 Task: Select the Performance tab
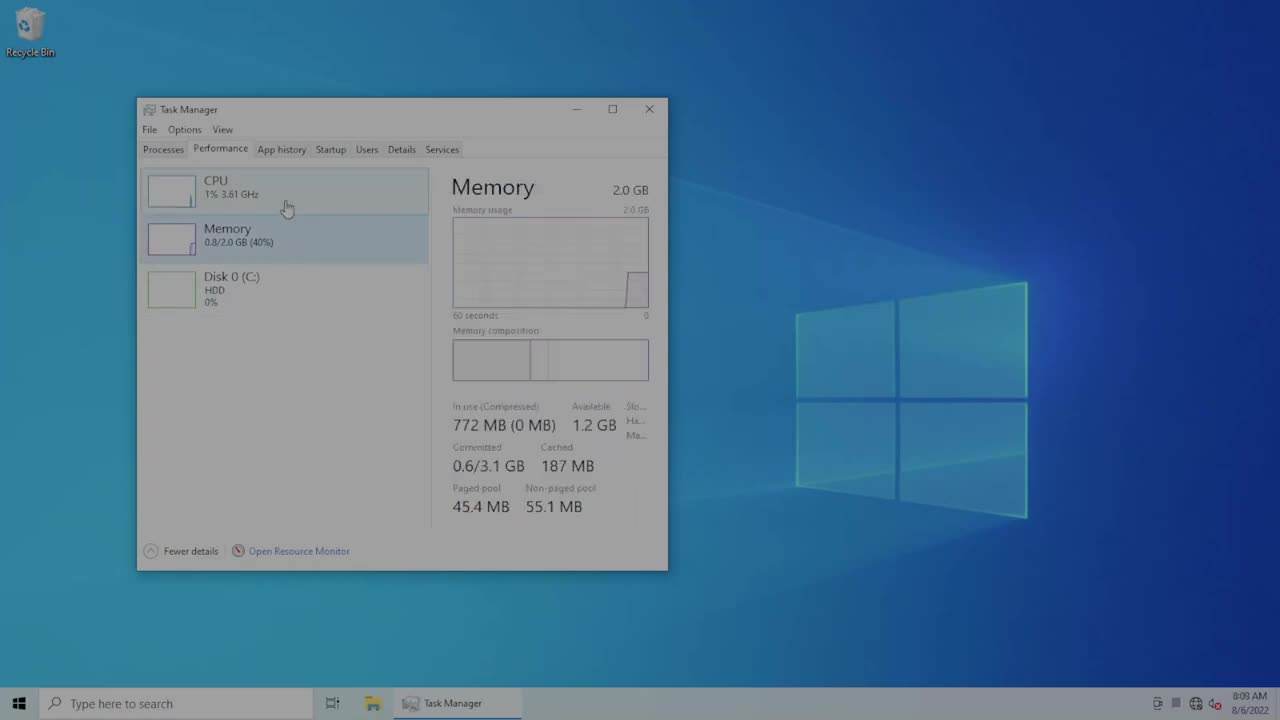[x=221, y=149]
